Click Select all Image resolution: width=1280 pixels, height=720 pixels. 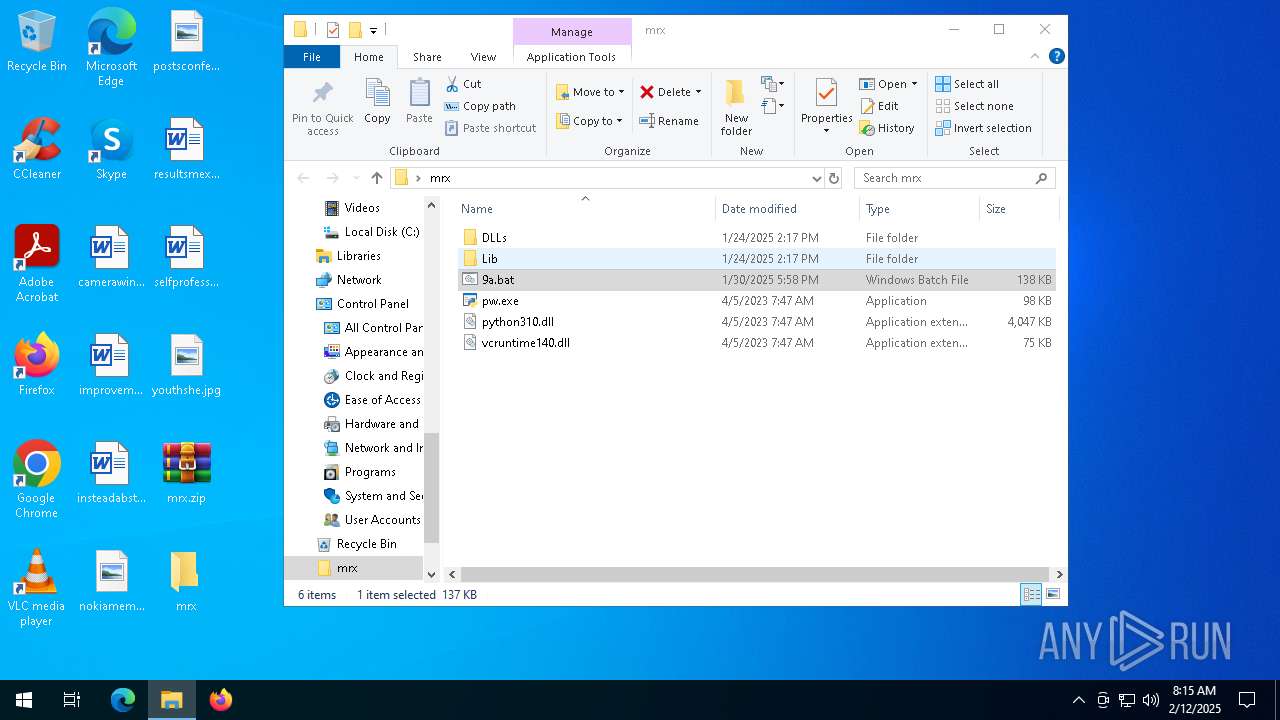click(x=967, y=84)
